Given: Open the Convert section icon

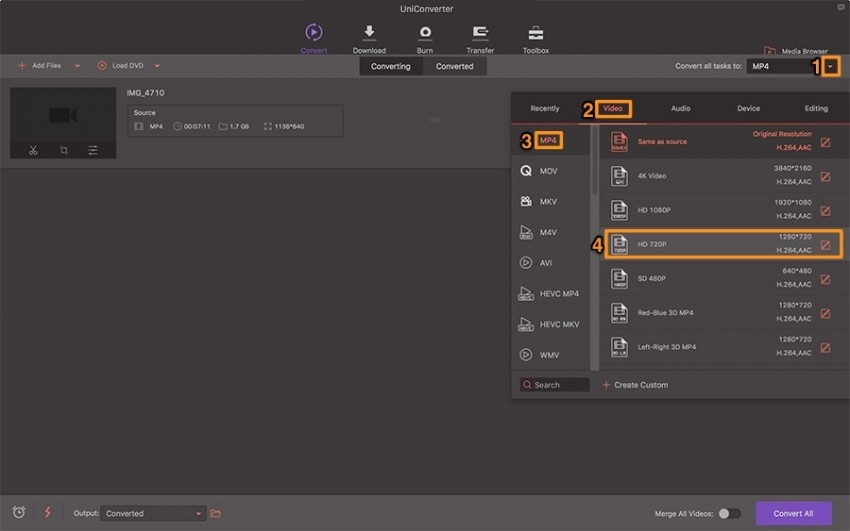Looking at the screenshot, I should (314, 33).
